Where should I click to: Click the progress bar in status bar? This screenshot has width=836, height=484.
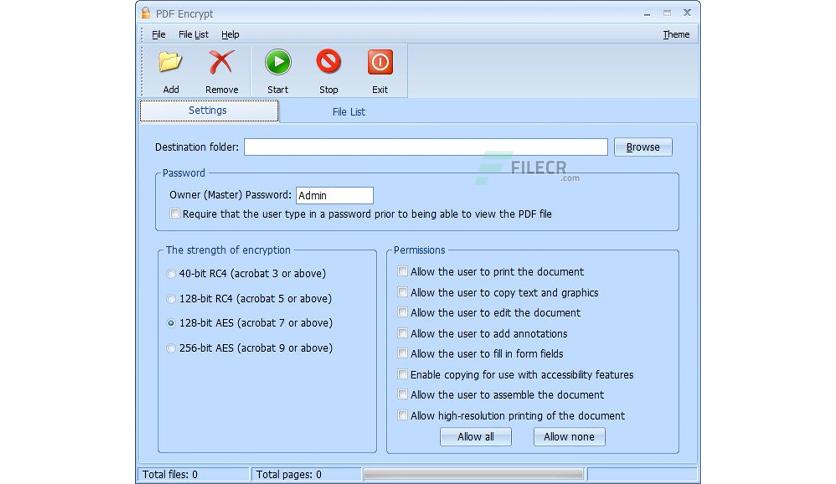473,474
